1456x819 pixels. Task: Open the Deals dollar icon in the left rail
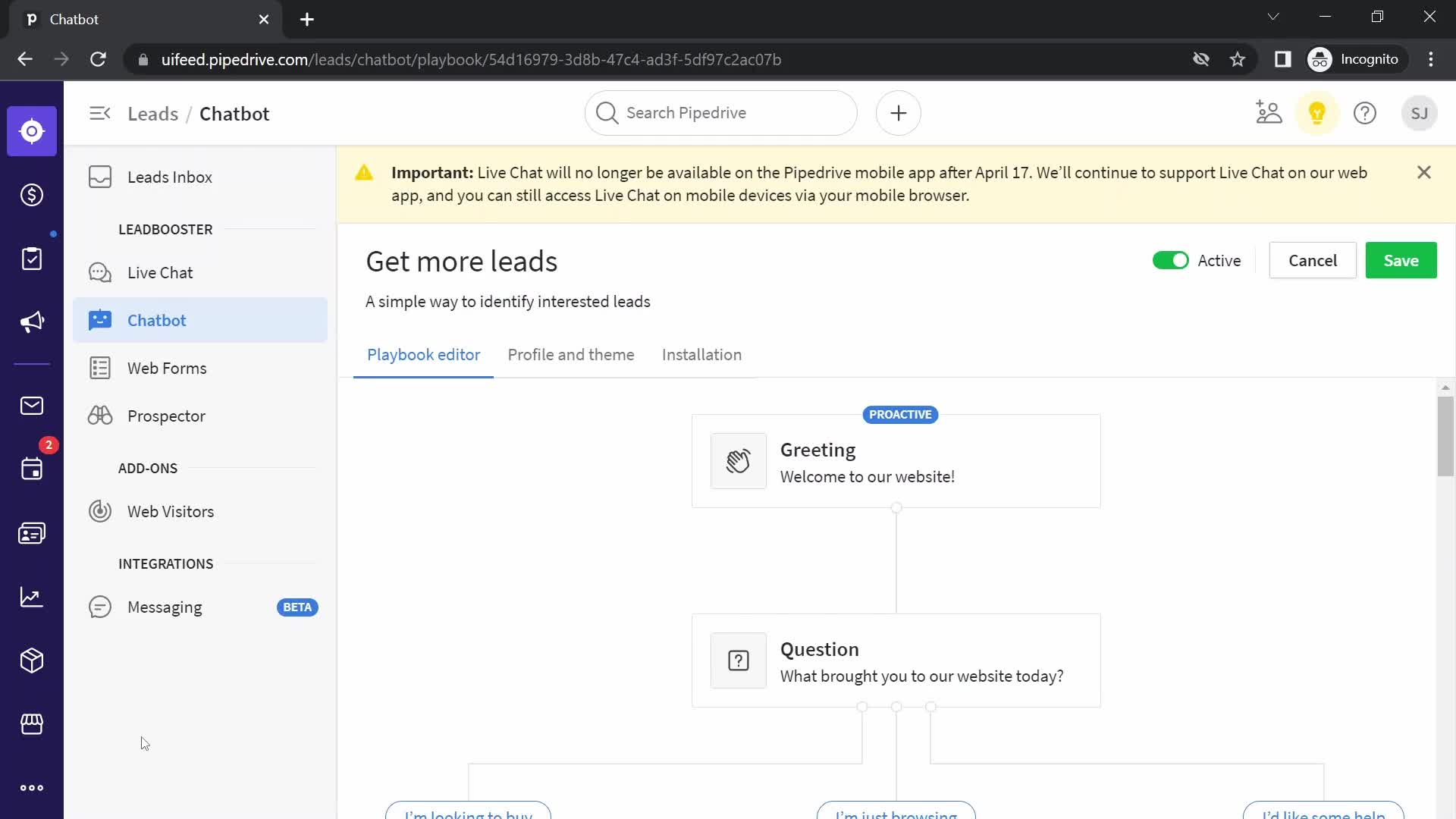(x=32, y=195)
